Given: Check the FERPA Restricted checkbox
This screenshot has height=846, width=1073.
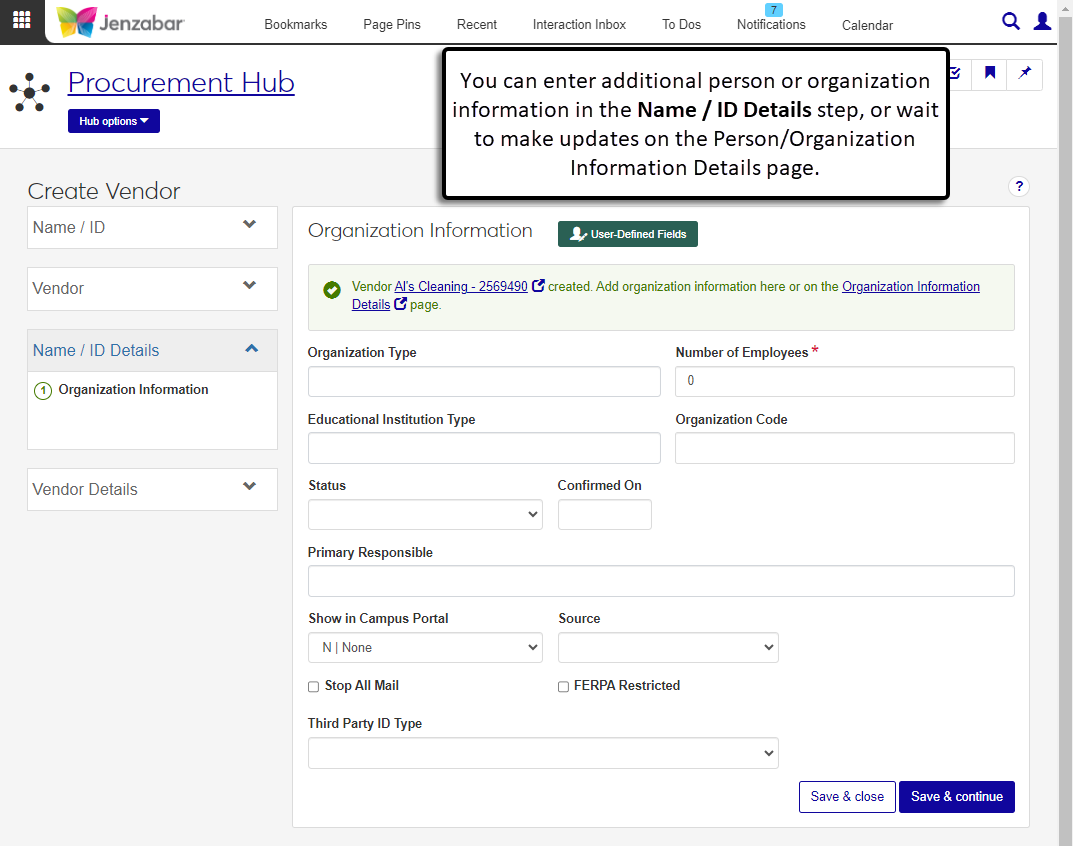Looking at the screenshot, I should (564, 687).
